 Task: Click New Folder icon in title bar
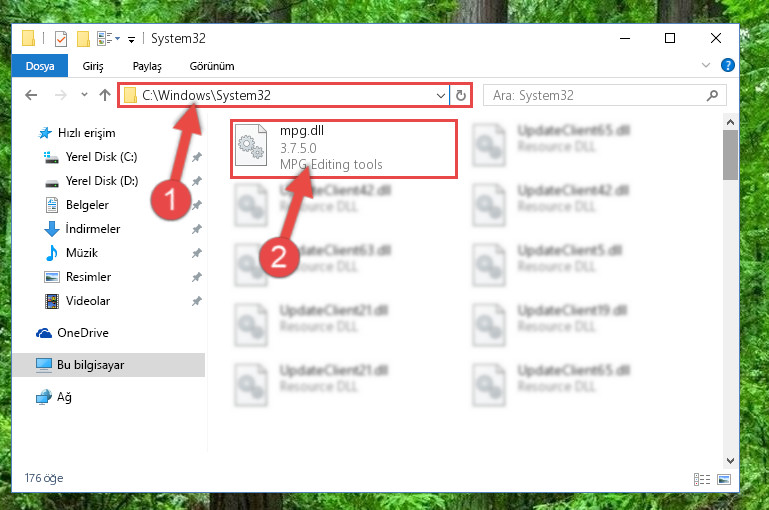(83, 39)
